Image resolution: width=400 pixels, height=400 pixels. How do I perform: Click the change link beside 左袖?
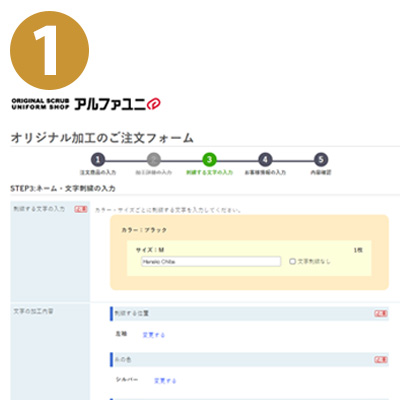point(154,335)
